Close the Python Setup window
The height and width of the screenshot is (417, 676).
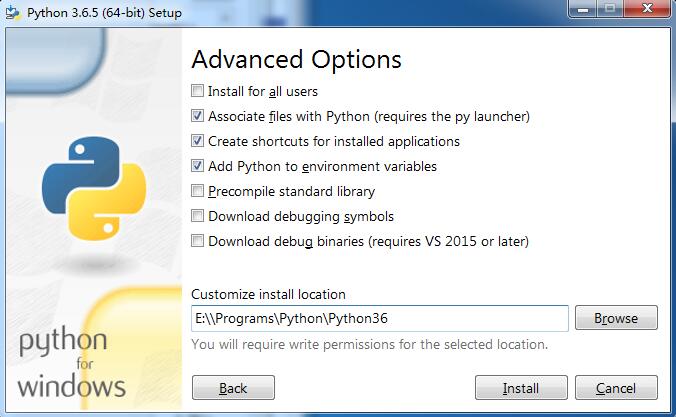(647, 9)
